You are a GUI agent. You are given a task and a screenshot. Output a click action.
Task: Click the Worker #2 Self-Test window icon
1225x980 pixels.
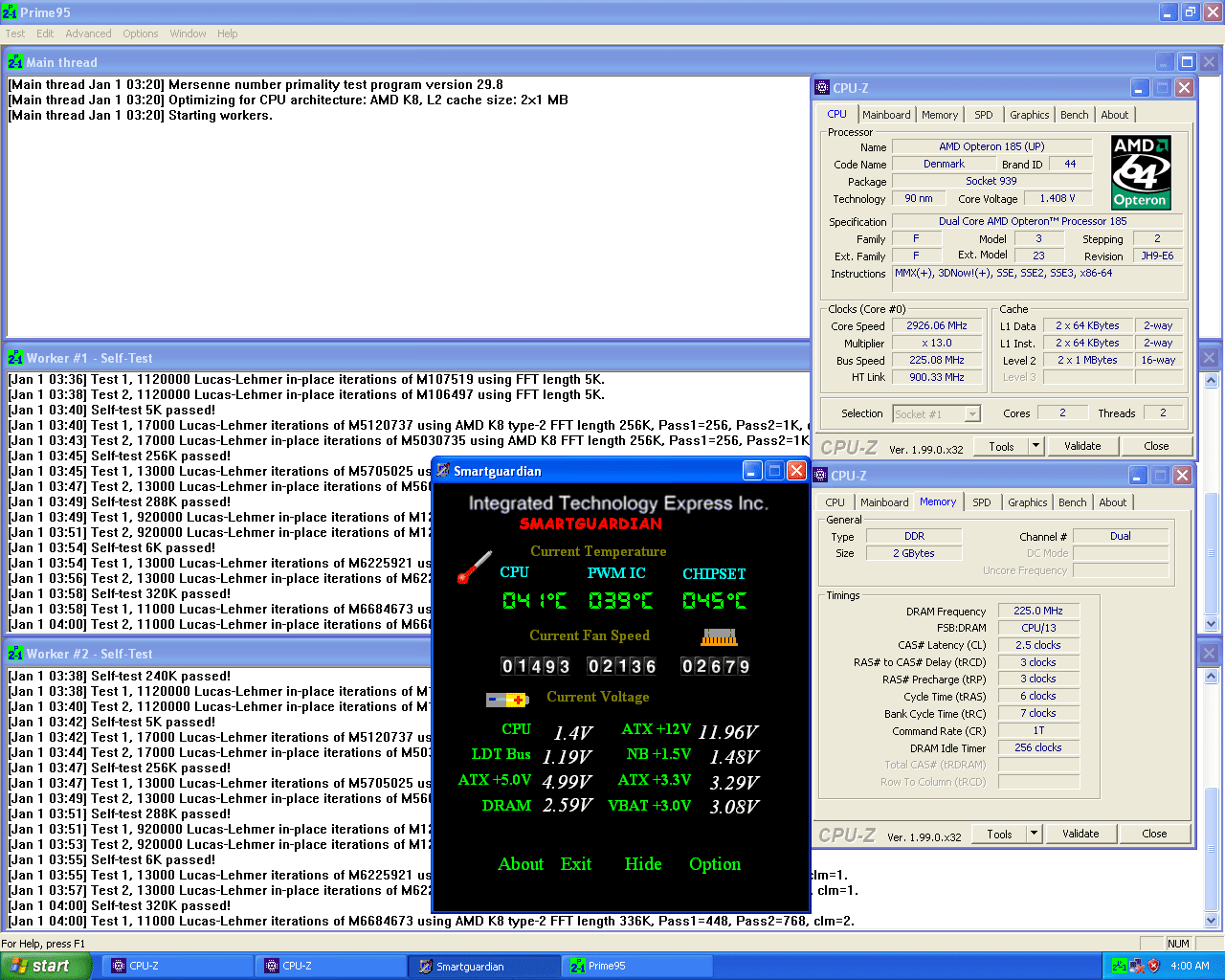pos(15,654)
